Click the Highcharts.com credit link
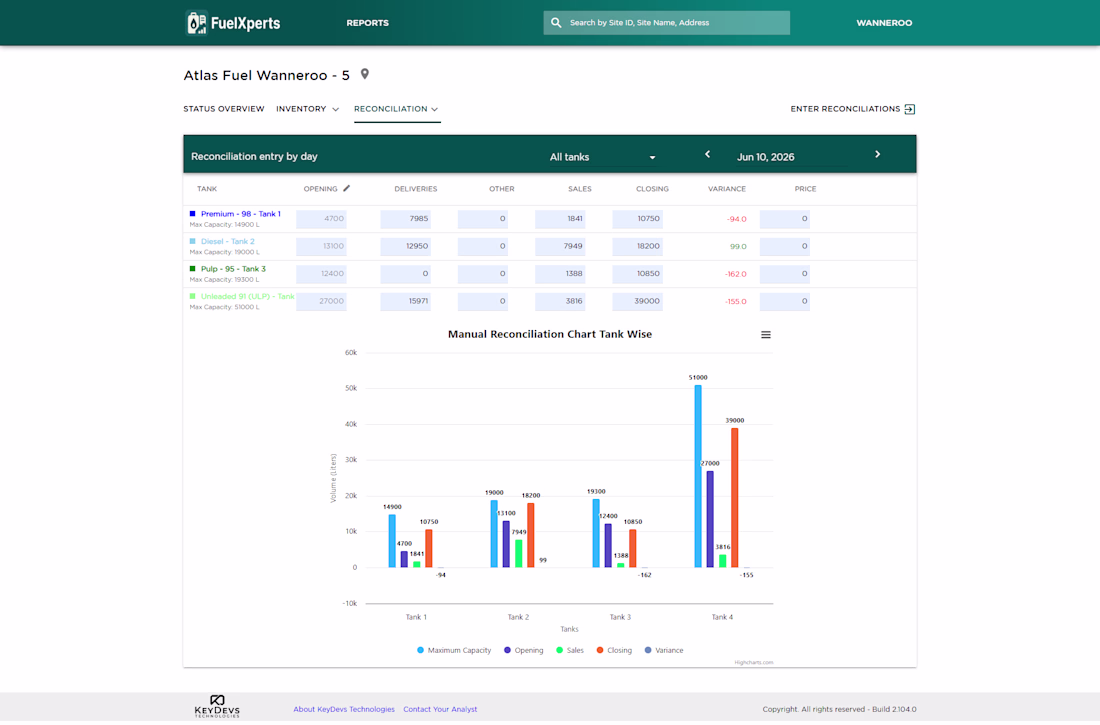The height and width of the screenshot is (725, 1100). click(753, 663)
